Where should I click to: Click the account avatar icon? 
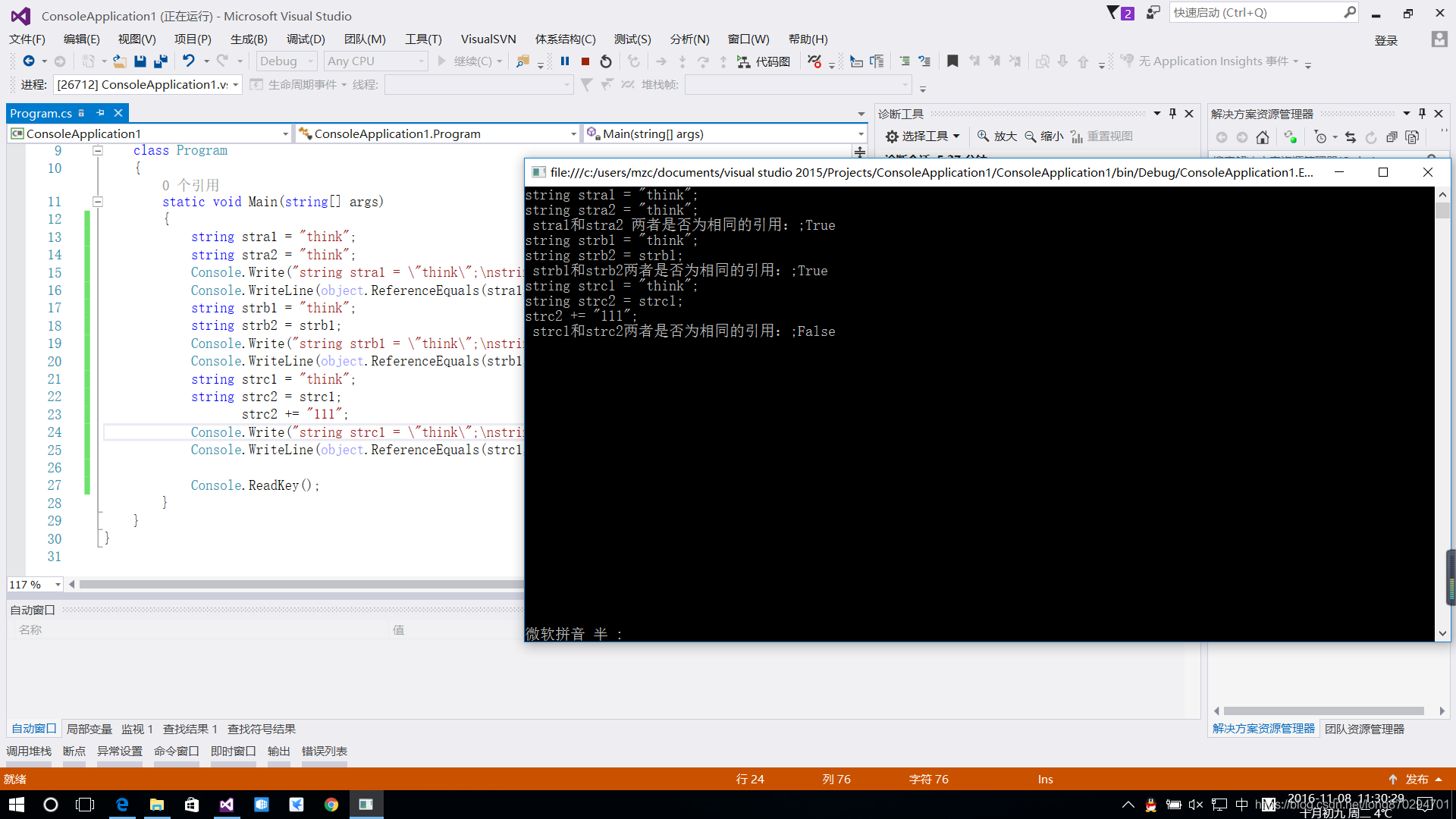click(1439, 39)
